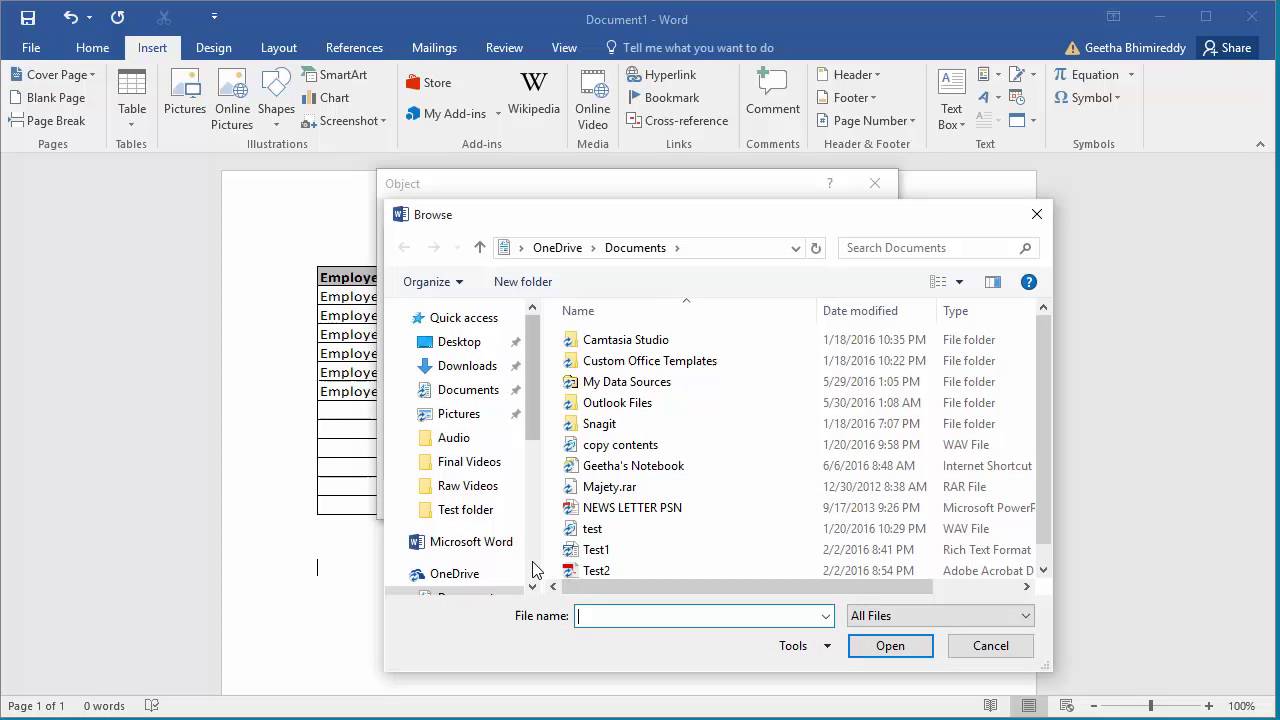Screen dimensions: 1280x720
Task: Select the NEWS LETTER PSN file
Action: point(632,508)
